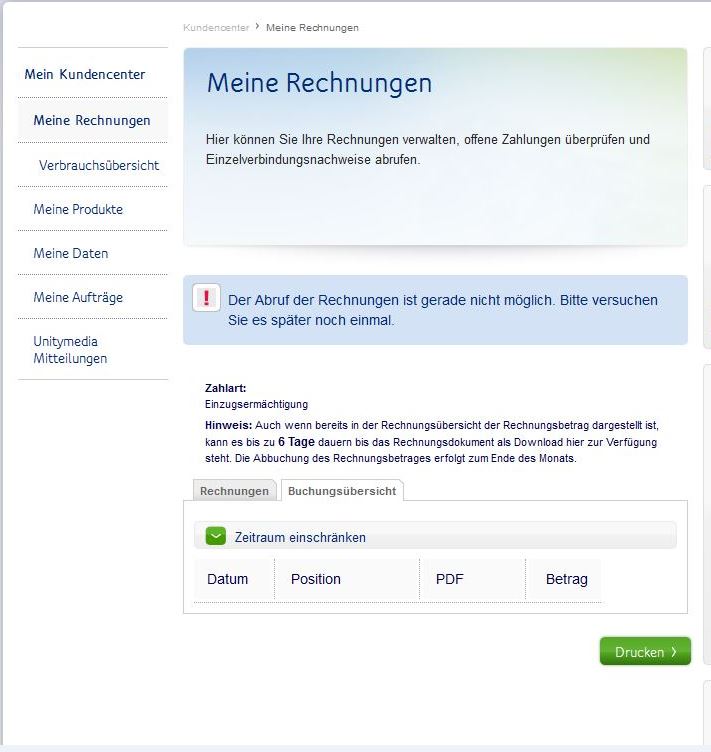This screenshot has height=752, width=711.
Task: Open the Meine Daten sidebar entry
Action: pyautogui.click(x=71, y=253)
